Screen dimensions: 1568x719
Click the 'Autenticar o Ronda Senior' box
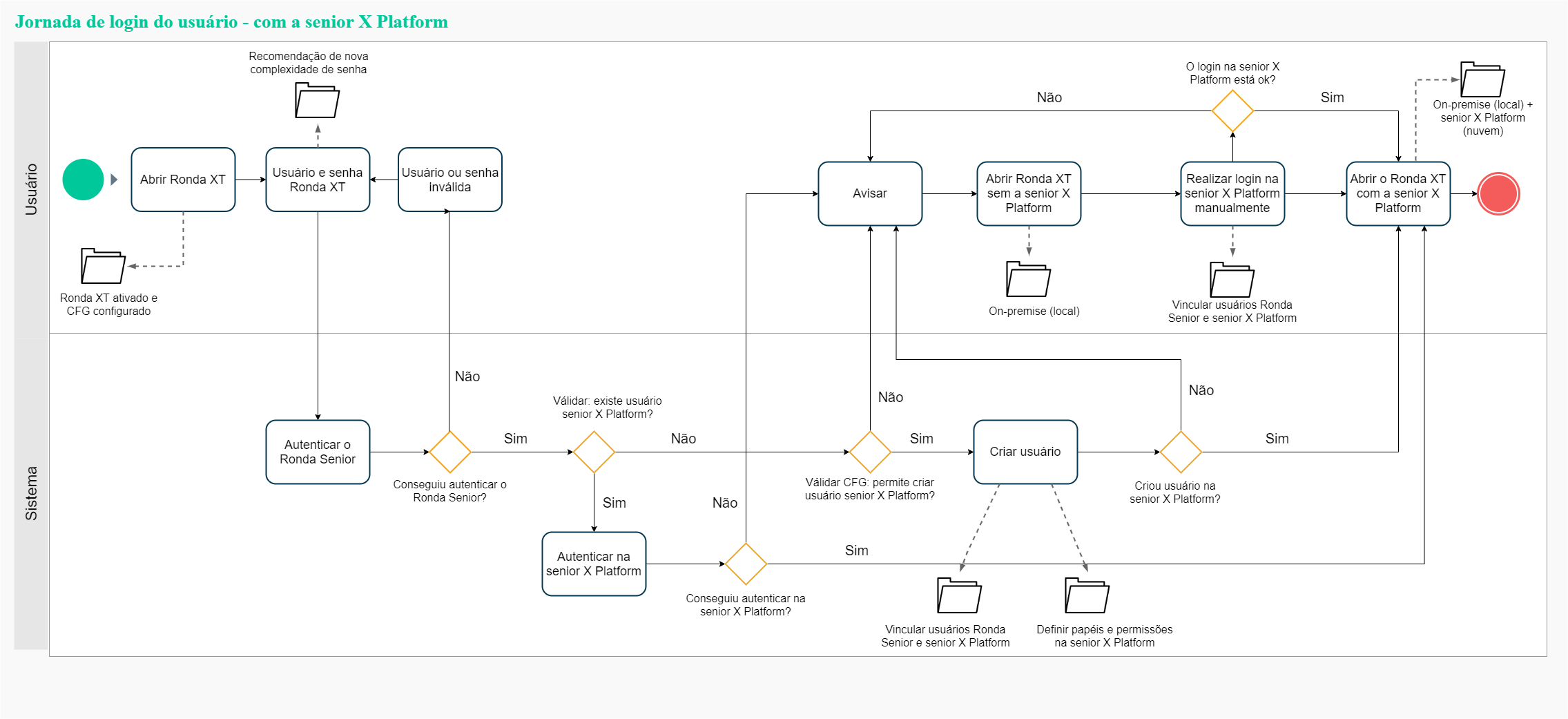318,452
